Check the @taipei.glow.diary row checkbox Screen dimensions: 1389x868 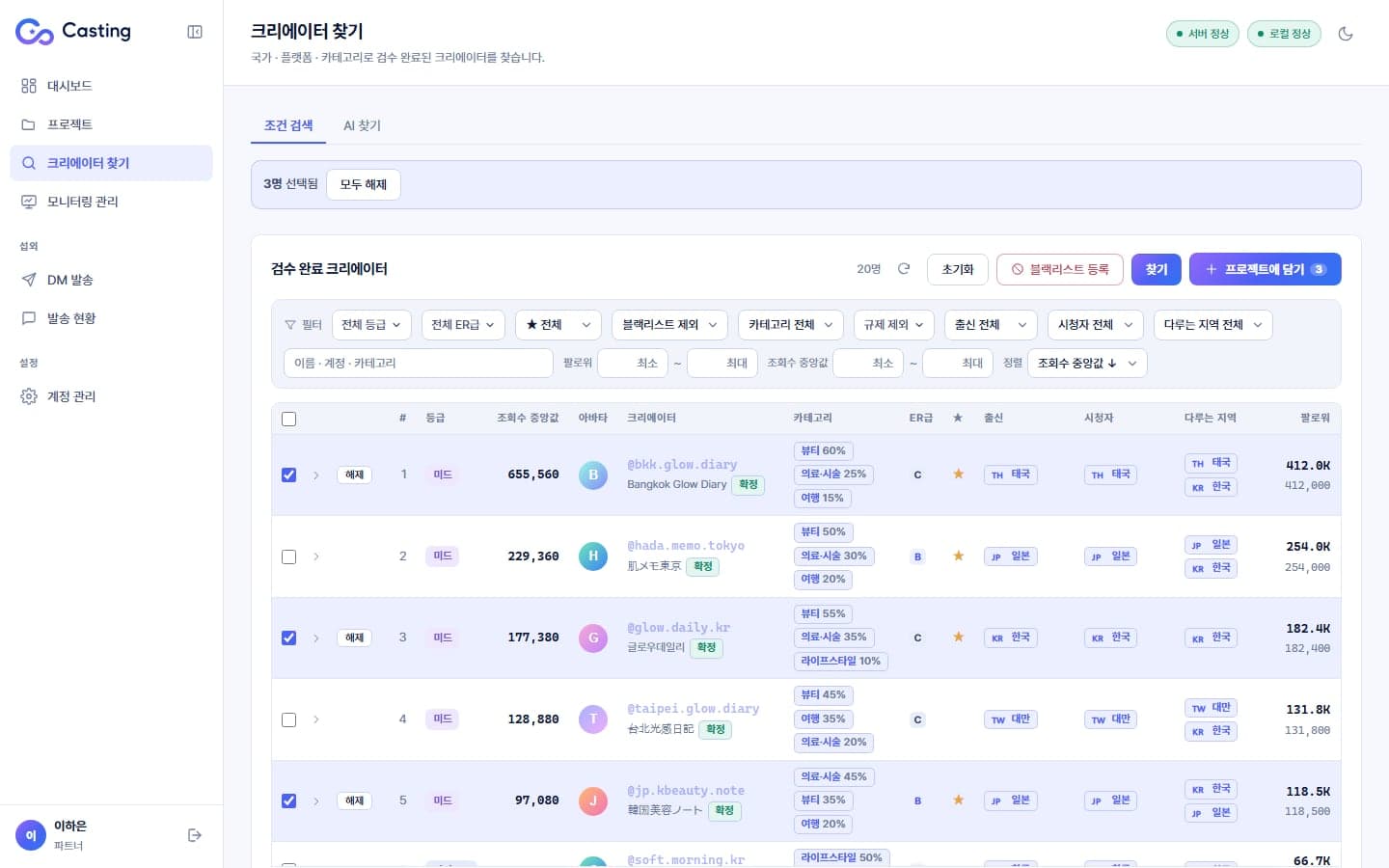click(x=288, y=719)
